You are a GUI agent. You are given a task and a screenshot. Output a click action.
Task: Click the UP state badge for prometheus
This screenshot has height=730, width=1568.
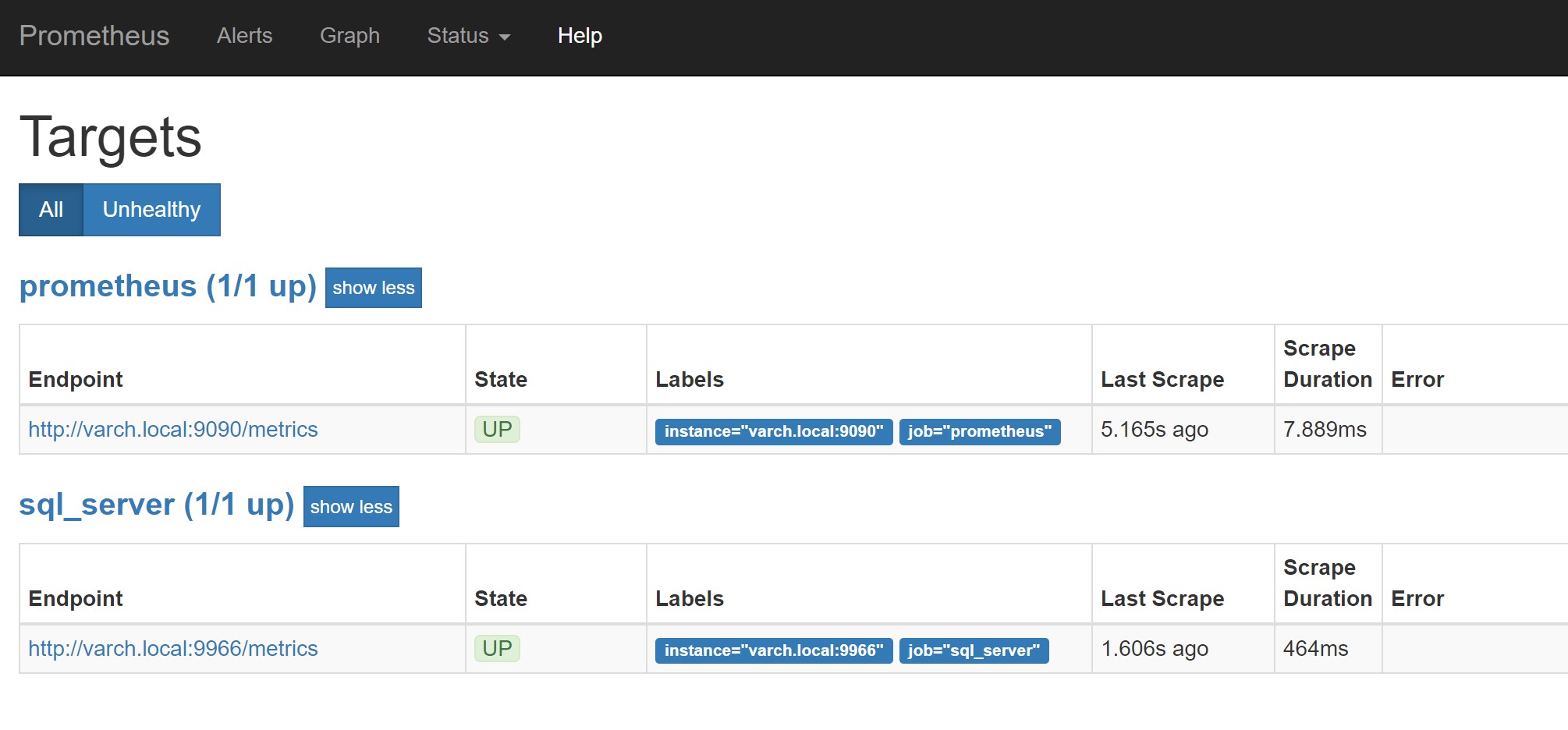click(x=497, y=429)
